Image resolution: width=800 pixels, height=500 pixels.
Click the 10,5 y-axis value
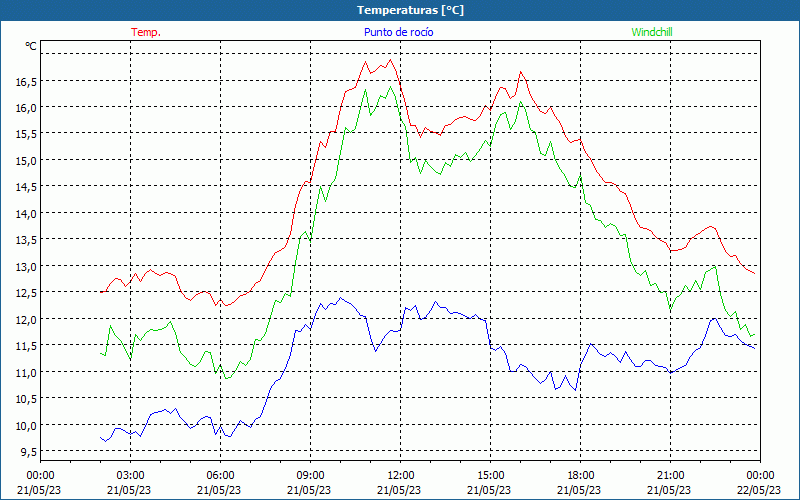click(x=26, y=399)
